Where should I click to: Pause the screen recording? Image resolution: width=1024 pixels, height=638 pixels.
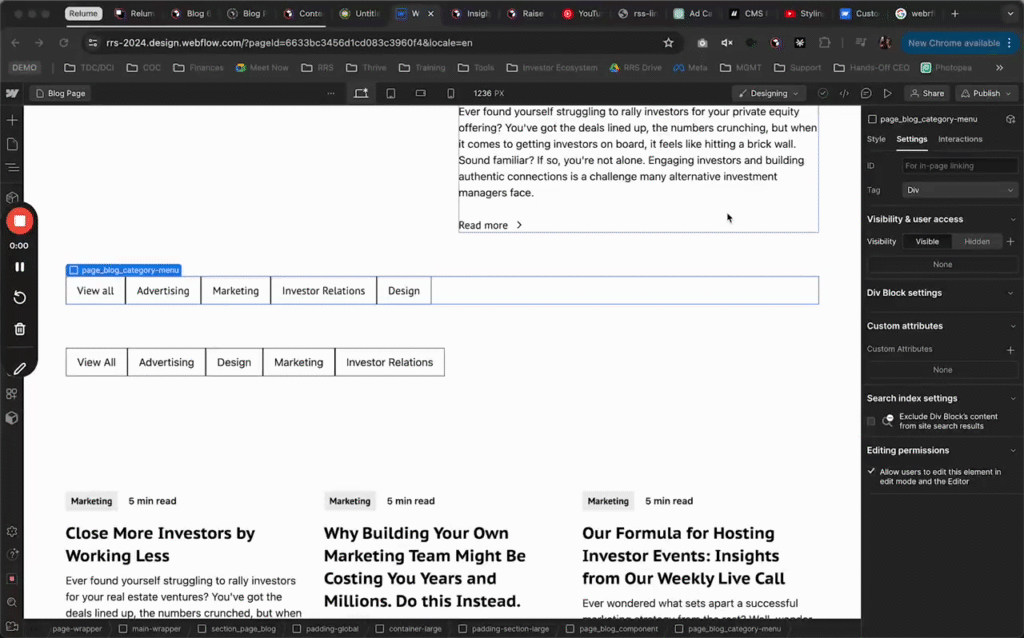coord(20,267)
